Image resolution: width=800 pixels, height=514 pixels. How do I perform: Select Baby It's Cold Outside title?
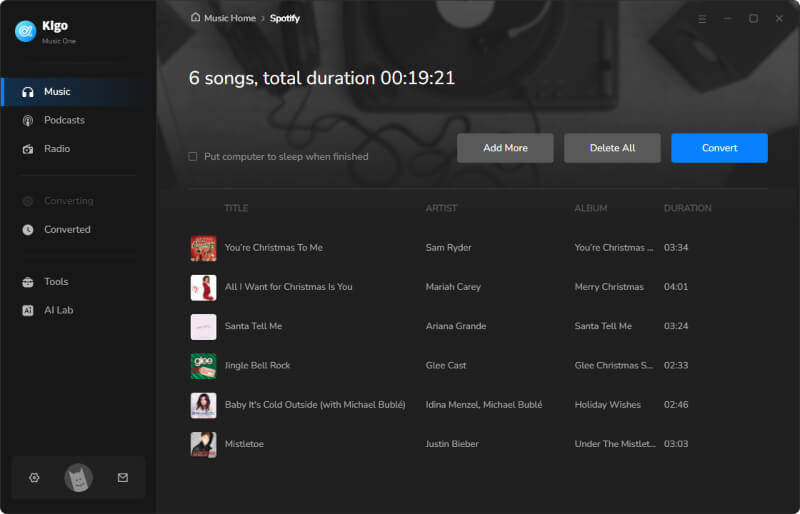[x=315, y=405]
